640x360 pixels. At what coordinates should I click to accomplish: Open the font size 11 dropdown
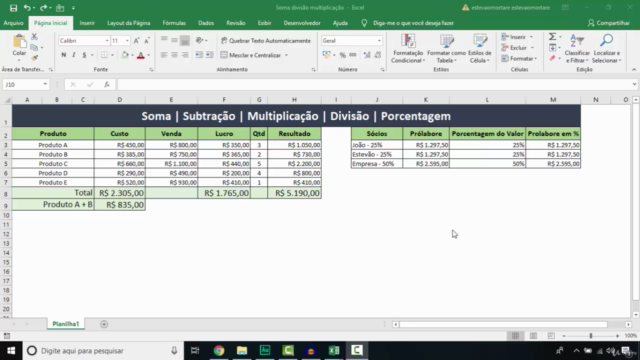[x=127, y=41]
